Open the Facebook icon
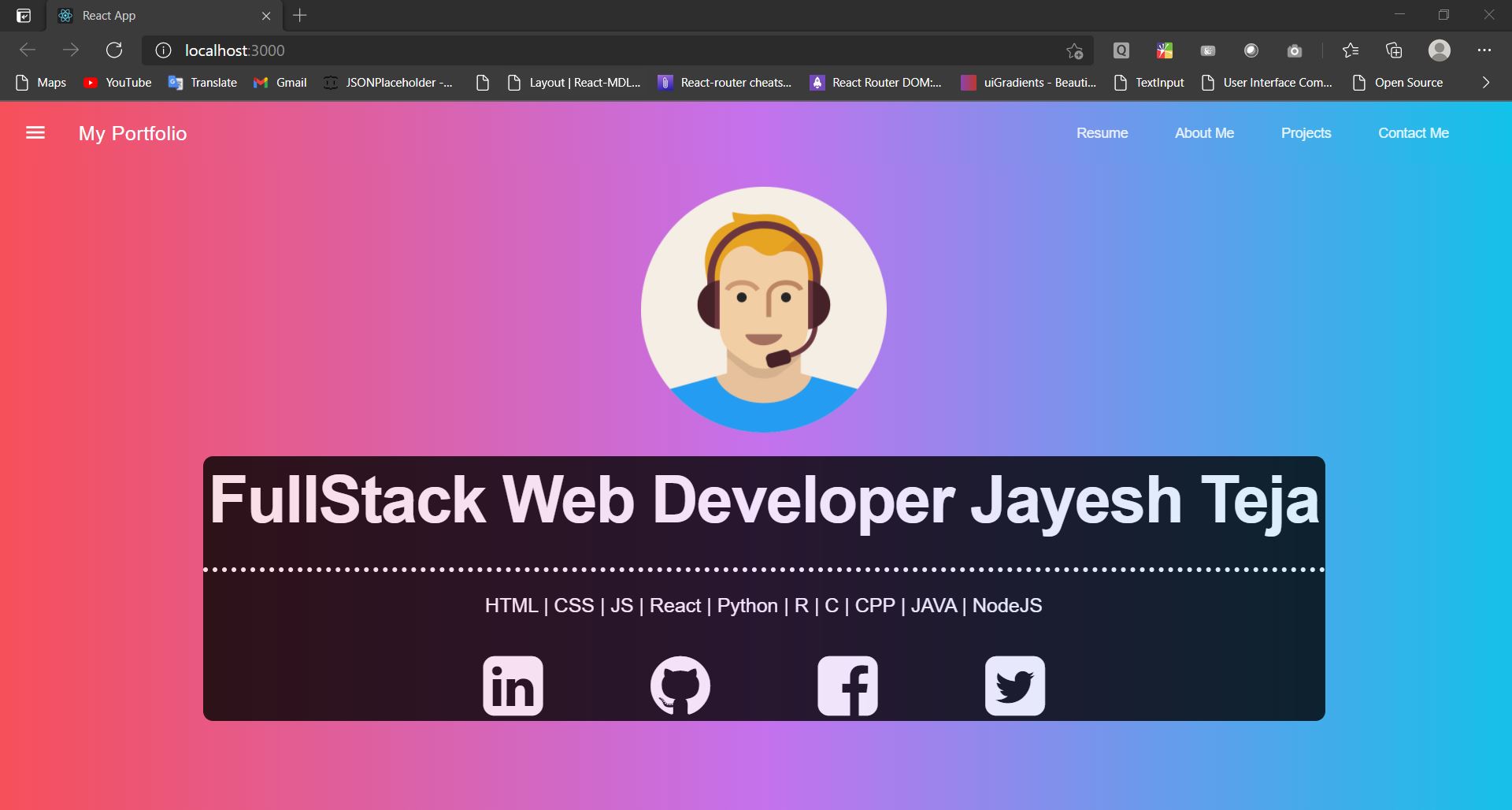This screenshot has width=1512, height=810. coord(847,685)
